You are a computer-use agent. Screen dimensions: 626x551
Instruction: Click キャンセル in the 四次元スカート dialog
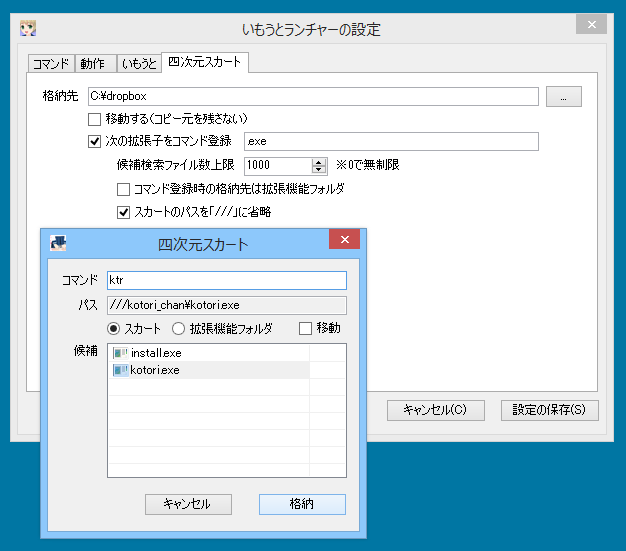click(188, 504)
